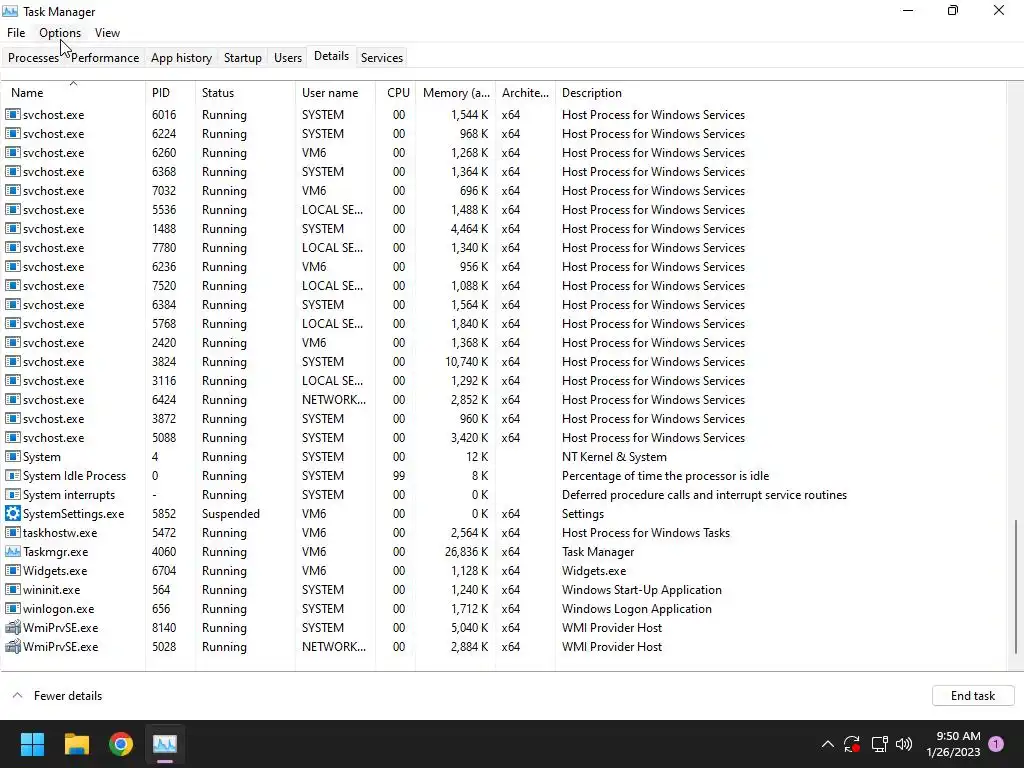Open the volume control in the tray
1024x768 pixels.
coord(904,744)
